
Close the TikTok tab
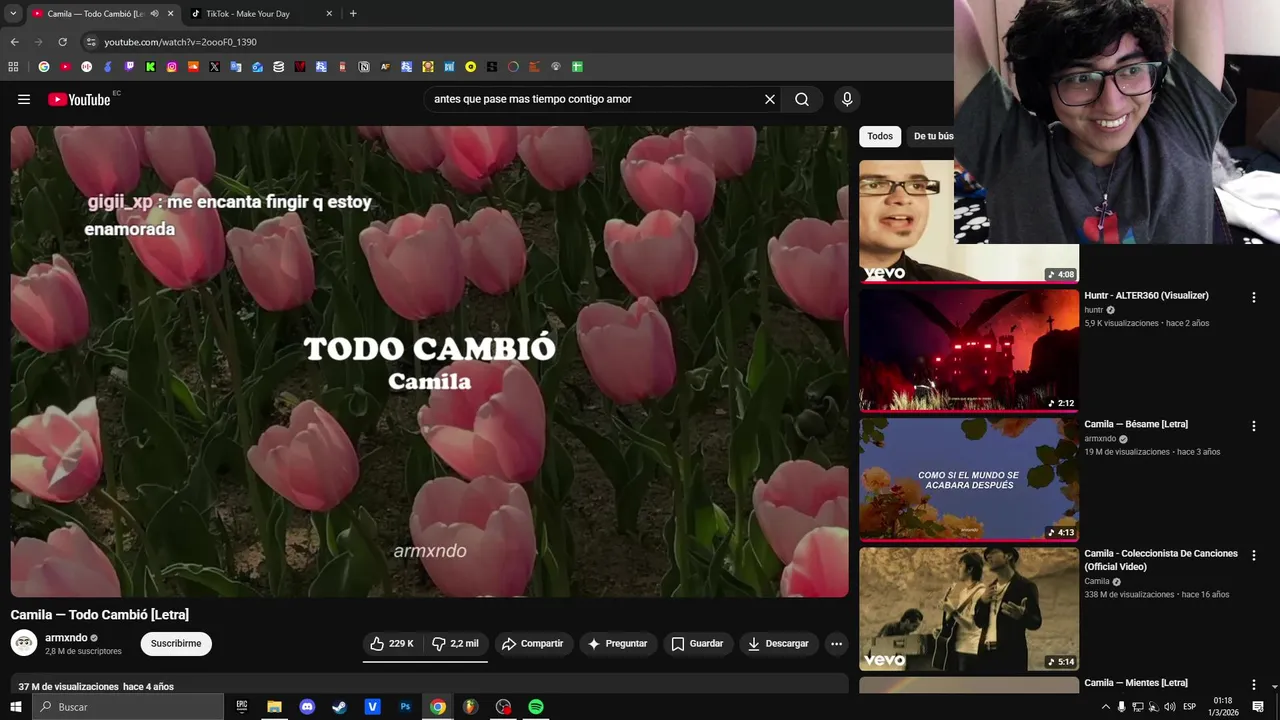pos(329,14)
